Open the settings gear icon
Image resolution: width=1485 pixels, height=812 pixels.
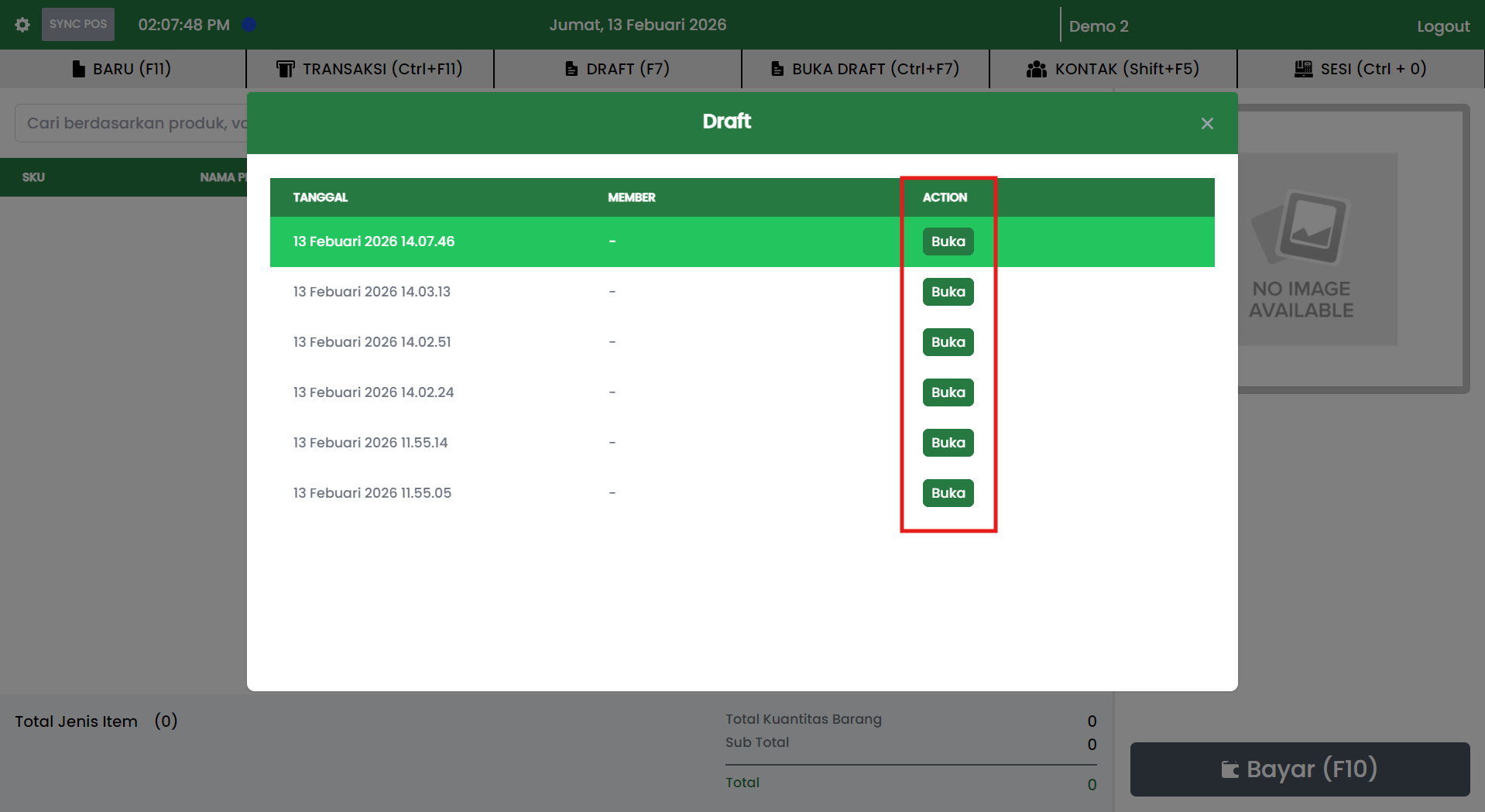point(22,25)
